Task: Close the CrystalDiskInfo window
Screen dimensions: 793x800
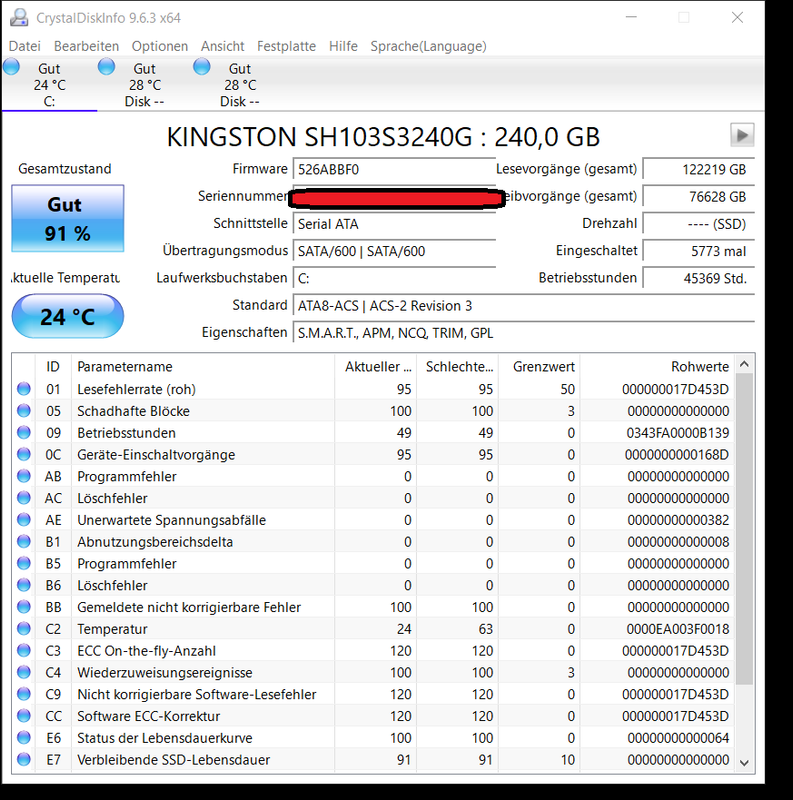Action: 737,18
